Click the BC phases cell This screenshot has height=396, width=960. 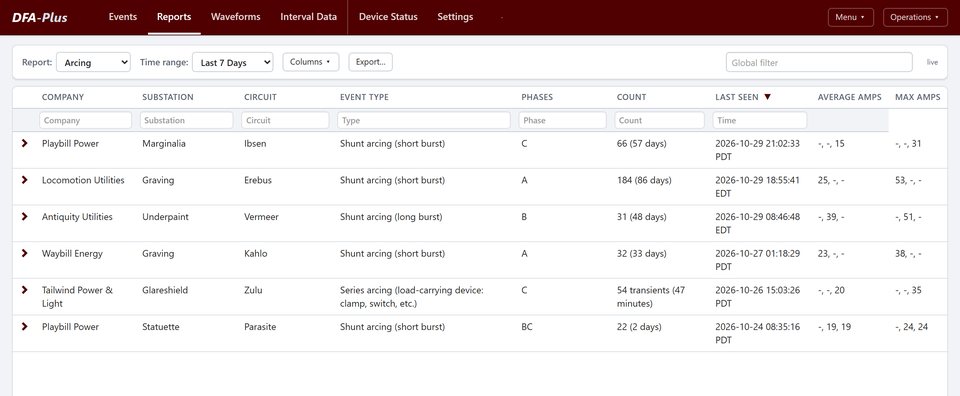click(x=527, y=327)
